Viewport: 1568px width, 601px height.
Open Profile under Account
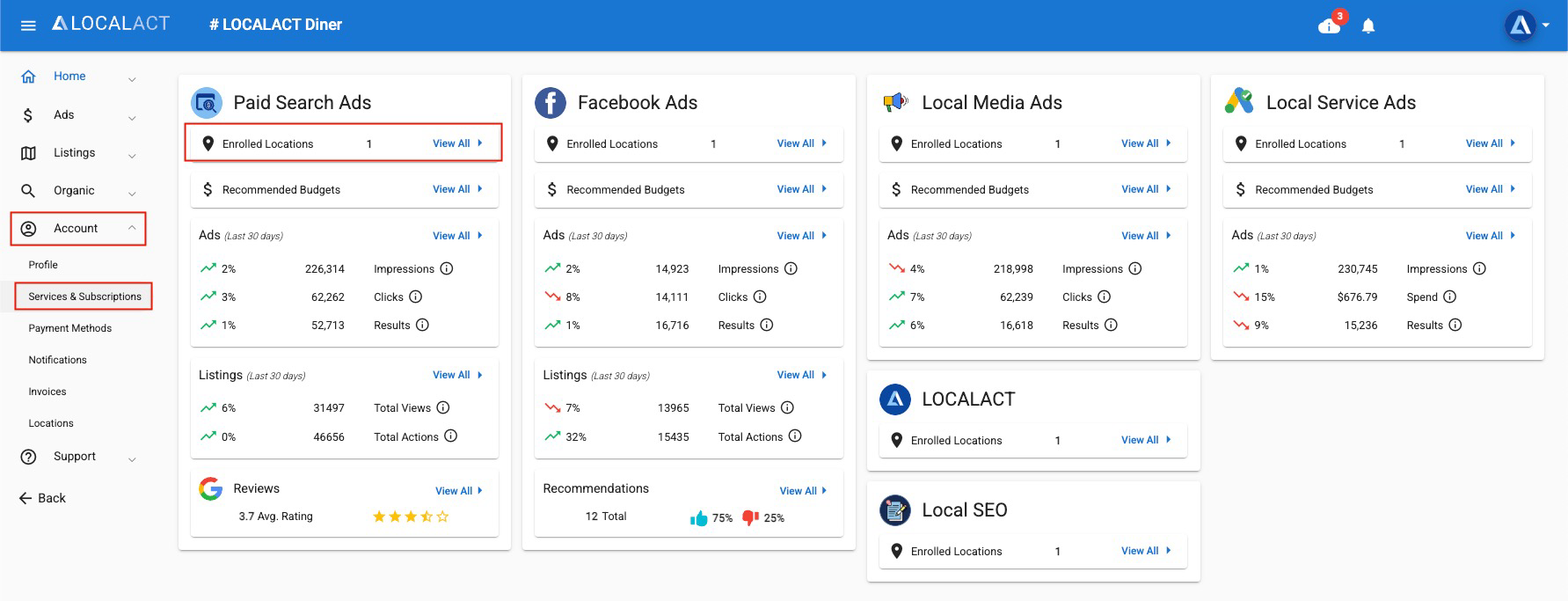(x=43, y=265)
